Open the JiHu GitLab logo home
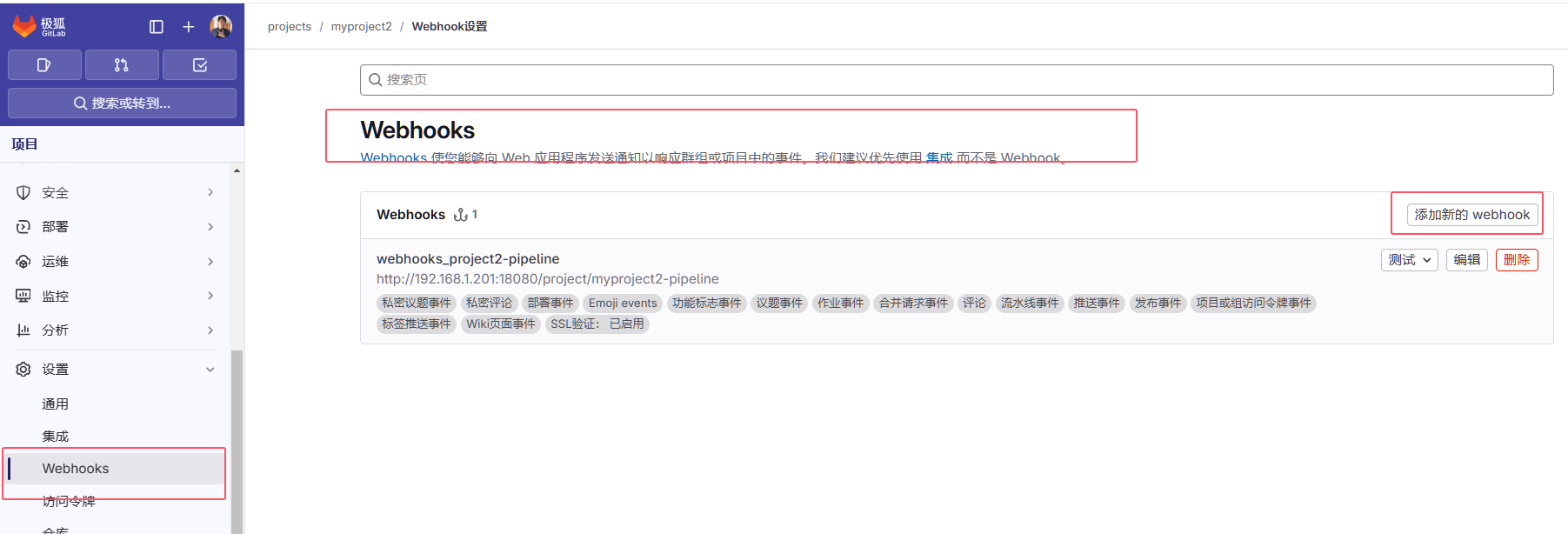Screen dimensions: 1568x534 [39, 26]
